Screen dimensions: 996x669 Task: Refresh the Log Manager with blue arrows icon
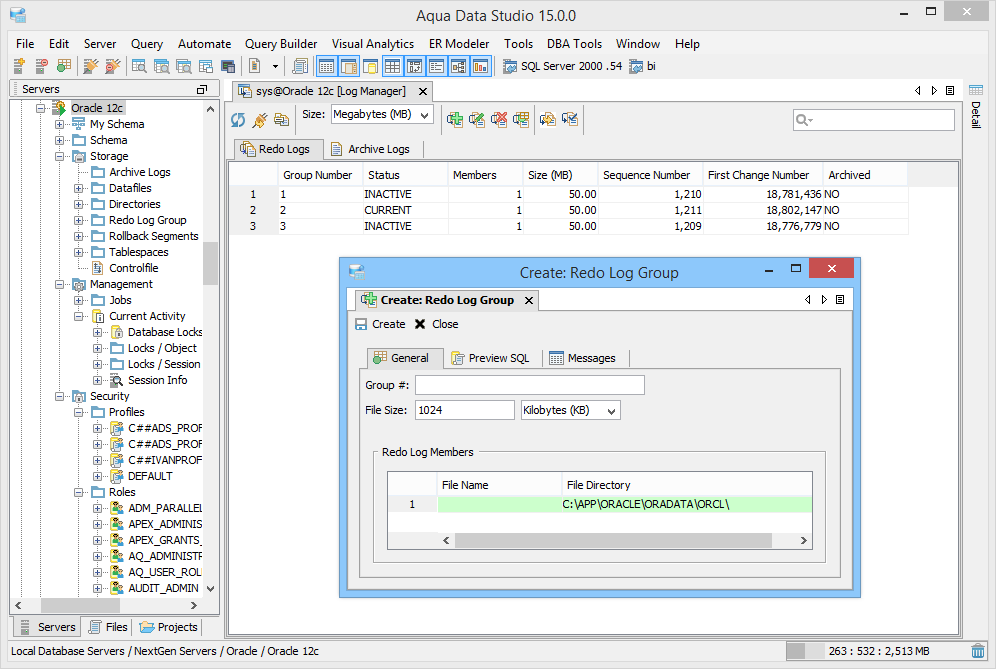pos(238,119)
